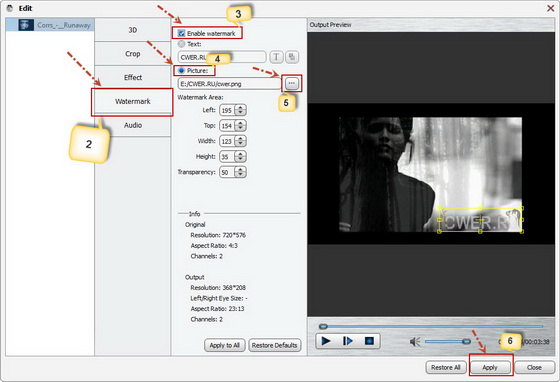Select the CWER.RU watermark box in preview
The width and height of the screenshot is (560, 382).
[x=480, y=220]
